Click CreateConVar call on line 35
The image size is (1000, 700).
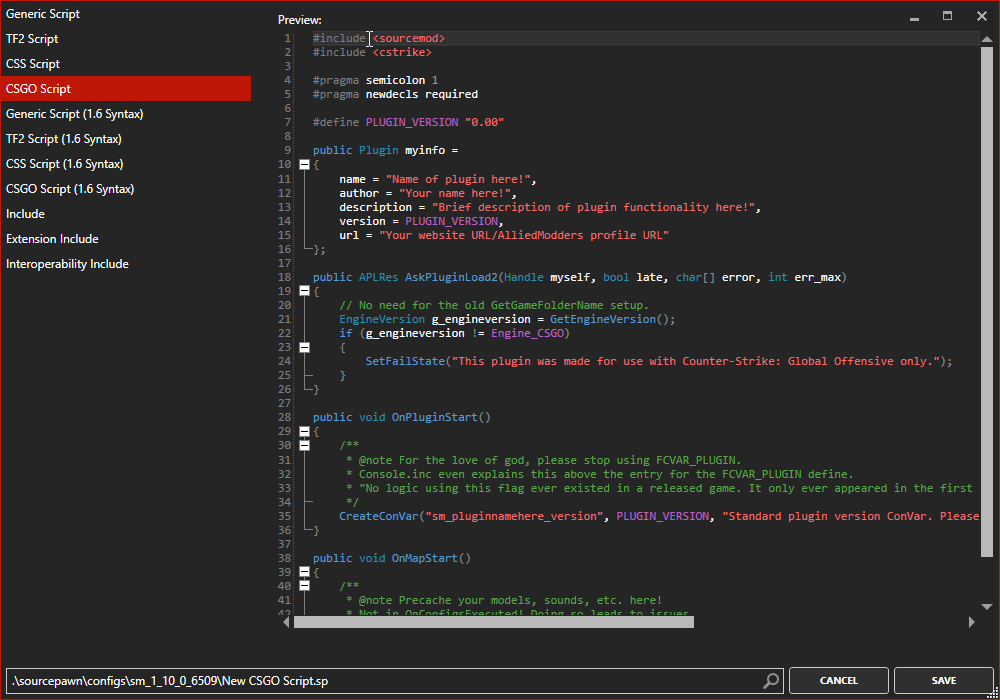[379, 516]
